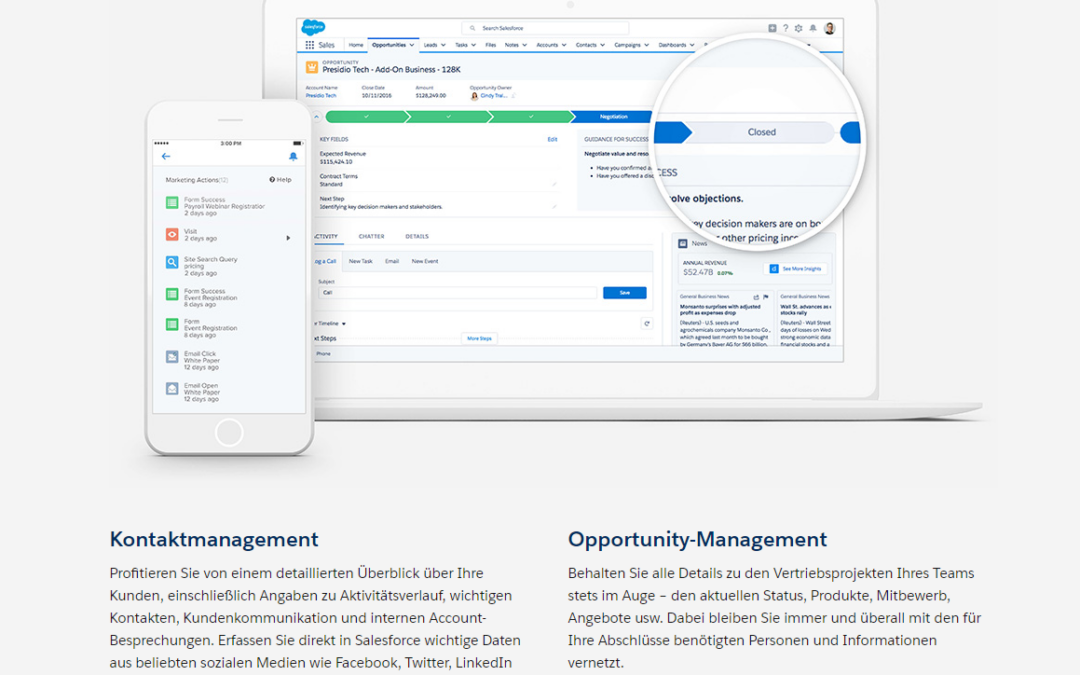Click the Subject input field containing Call
This screenshot has width=1080, height=675.
457,293
